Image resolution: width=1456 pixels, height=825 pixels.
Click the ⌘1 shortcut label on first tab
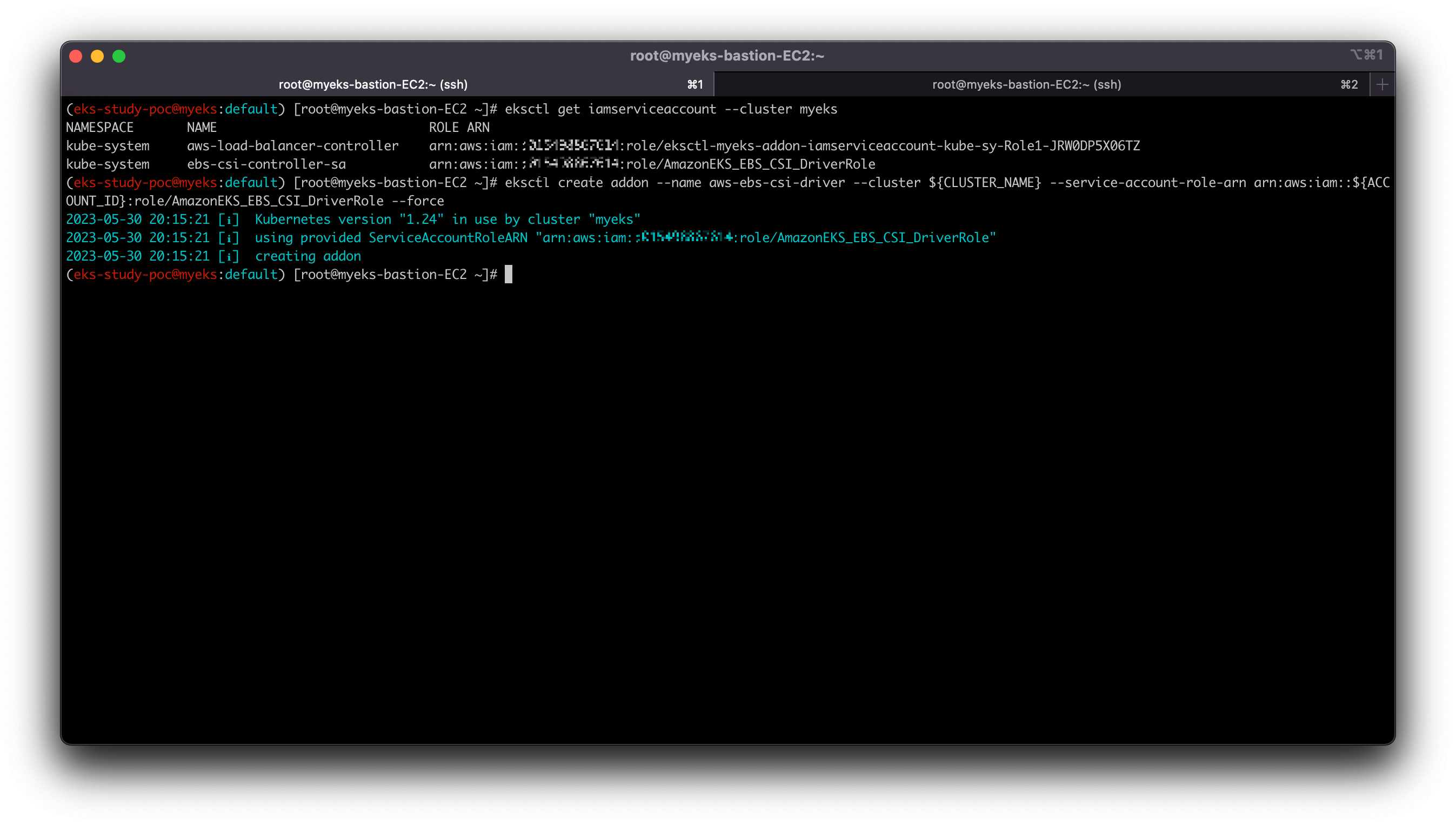(x=695, y=84)
